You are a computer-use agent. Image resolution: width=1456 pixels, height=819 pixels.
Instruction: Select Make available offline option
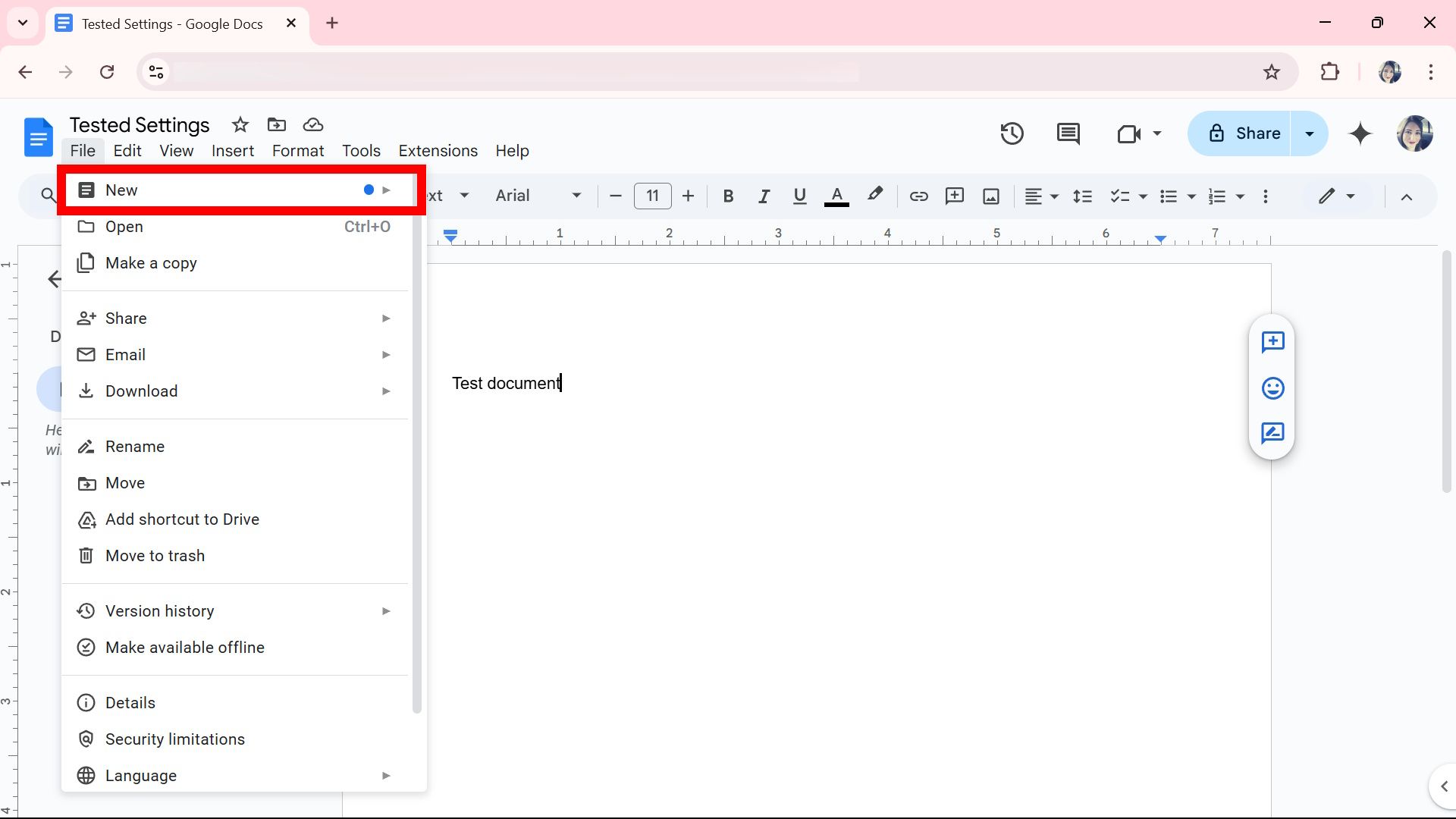185,647
